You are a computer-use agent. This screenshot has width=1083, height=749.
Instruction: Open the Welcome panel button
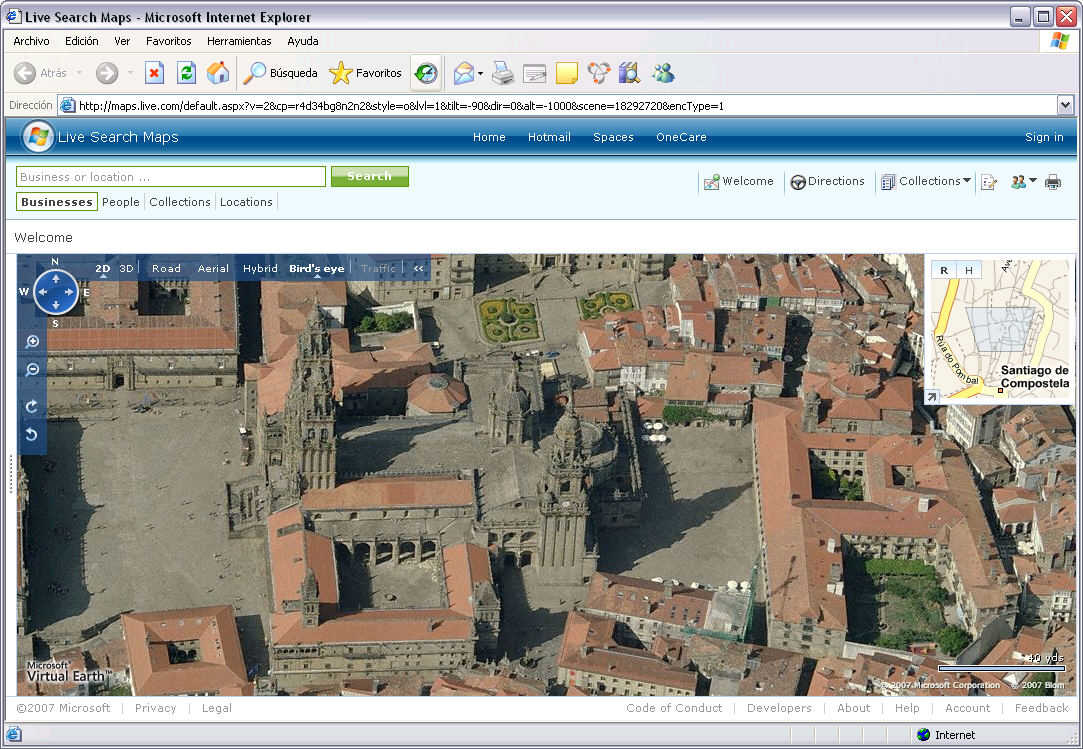[738, 182]
